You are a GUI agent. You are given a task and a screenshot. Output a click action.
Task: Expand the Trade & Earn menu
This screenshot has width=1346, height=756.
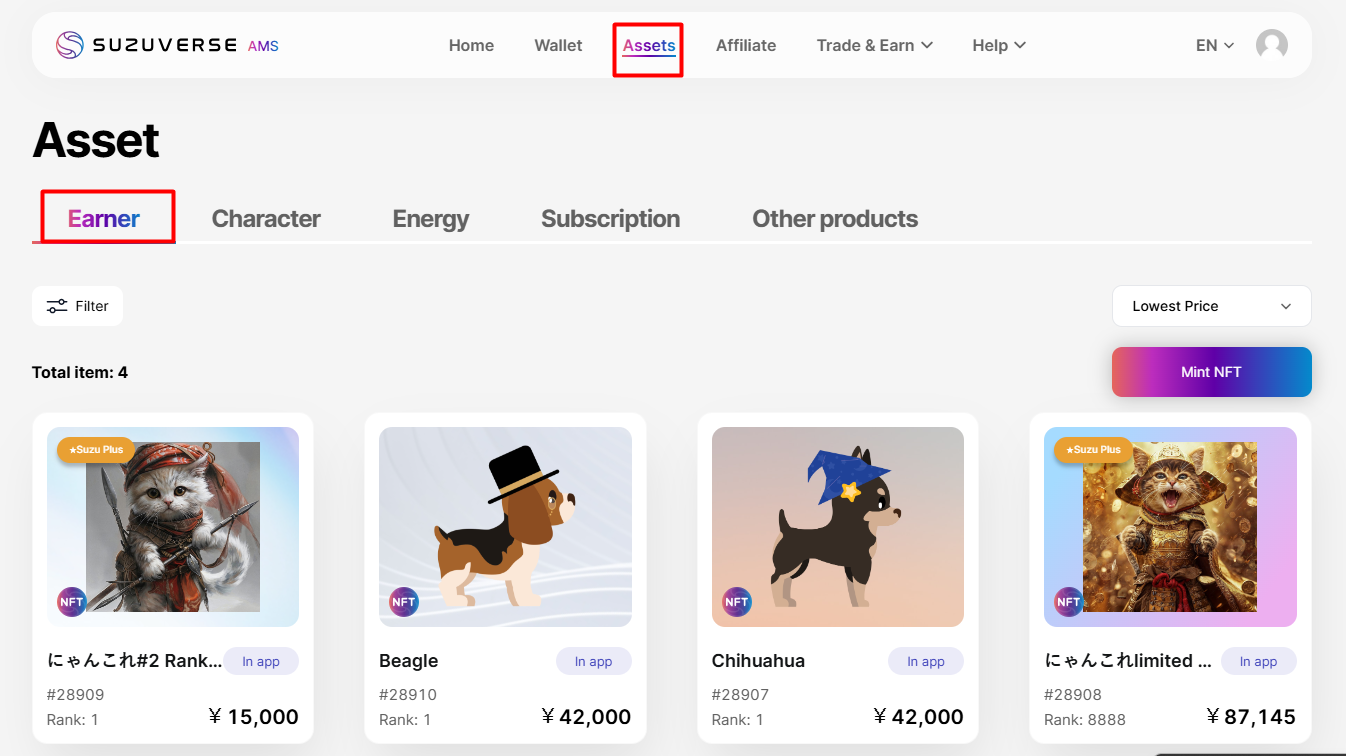(874, 45)
